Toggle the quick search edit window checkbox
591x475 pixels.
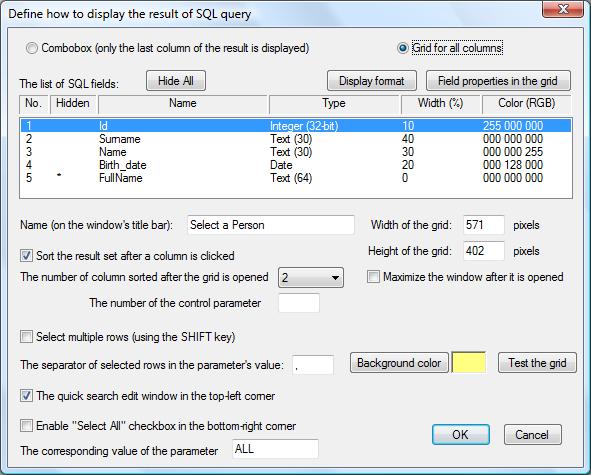pos(26,396)
